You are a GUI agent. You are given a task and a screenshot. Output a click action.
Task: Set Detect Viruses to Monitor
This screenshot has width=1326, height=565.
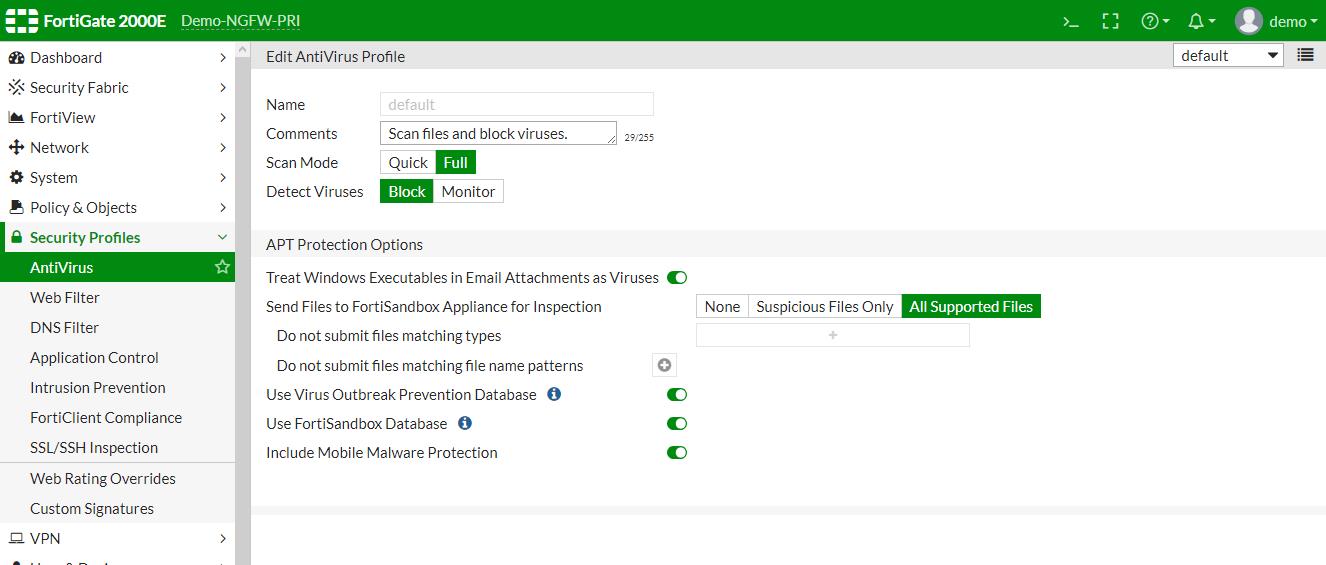point(468,191)
